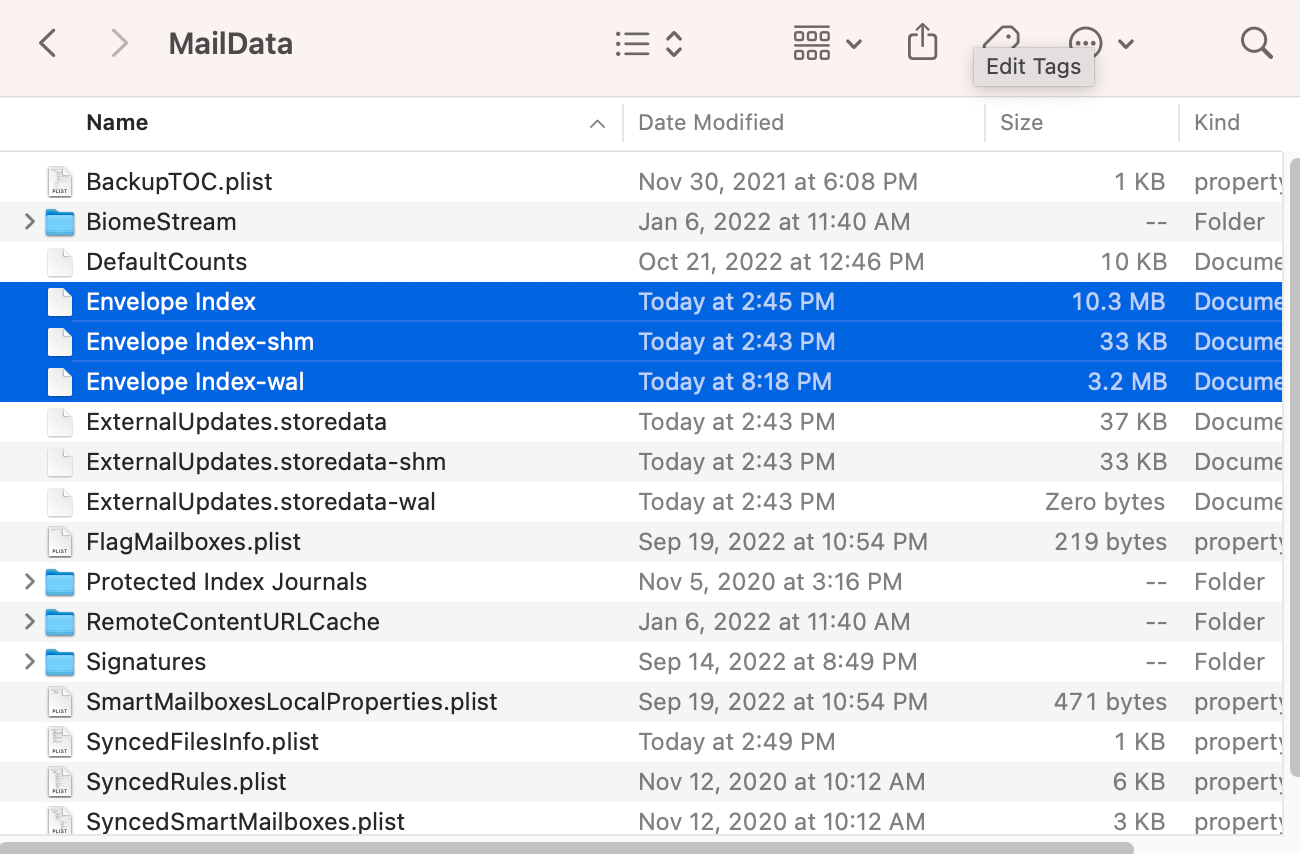Click the DefaultCounts document icon

pos(60,262)
